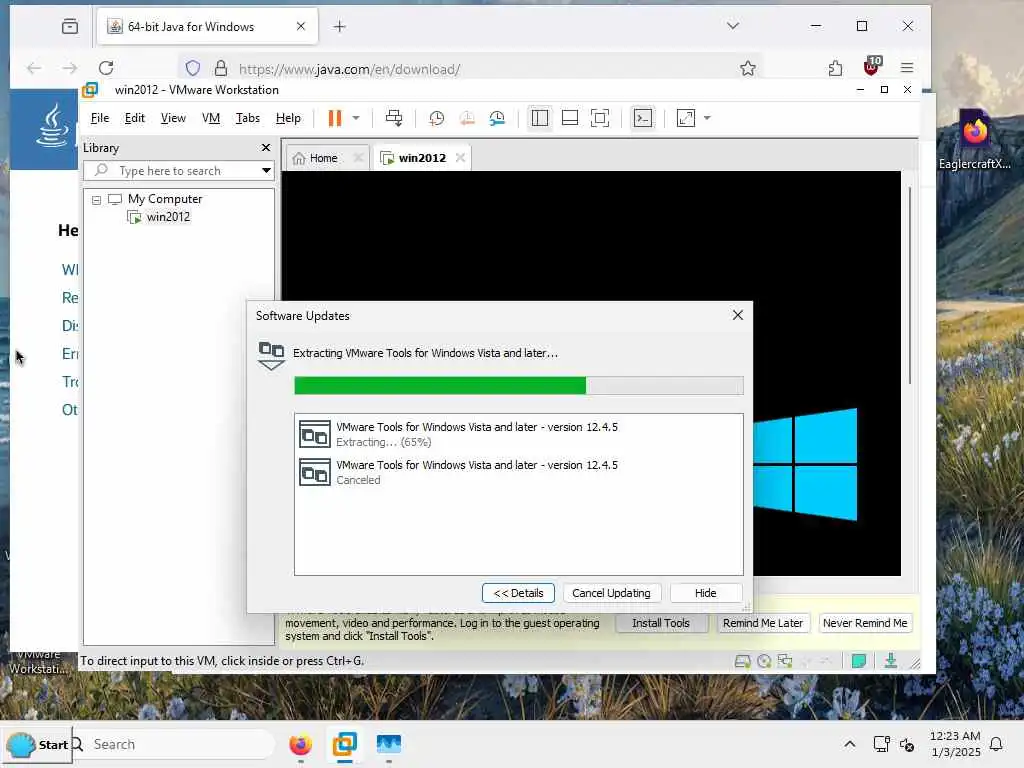Click the network adapter status icon

[785, 662]
